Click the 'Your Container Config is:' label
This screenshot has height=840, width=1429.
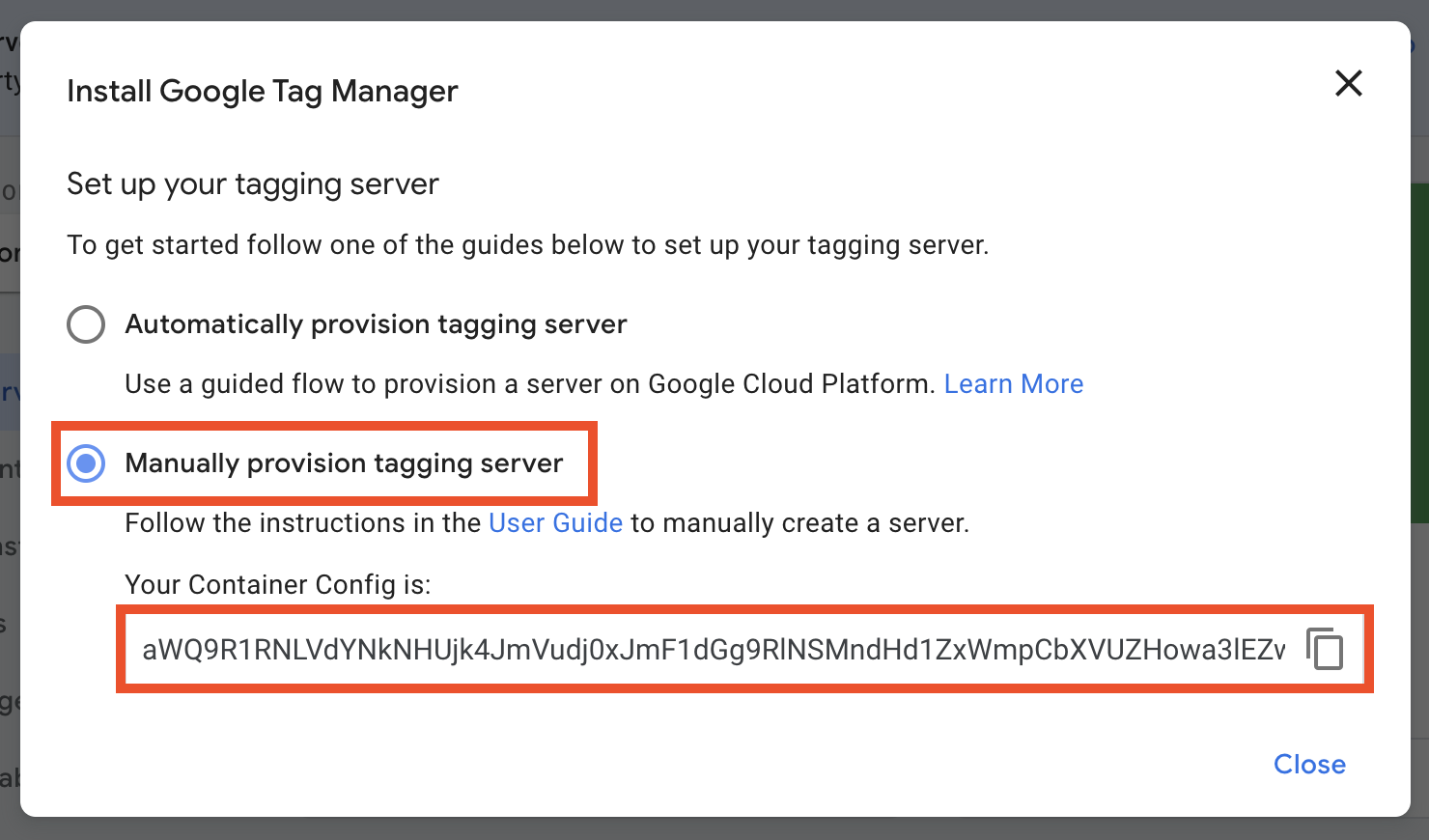277,585
